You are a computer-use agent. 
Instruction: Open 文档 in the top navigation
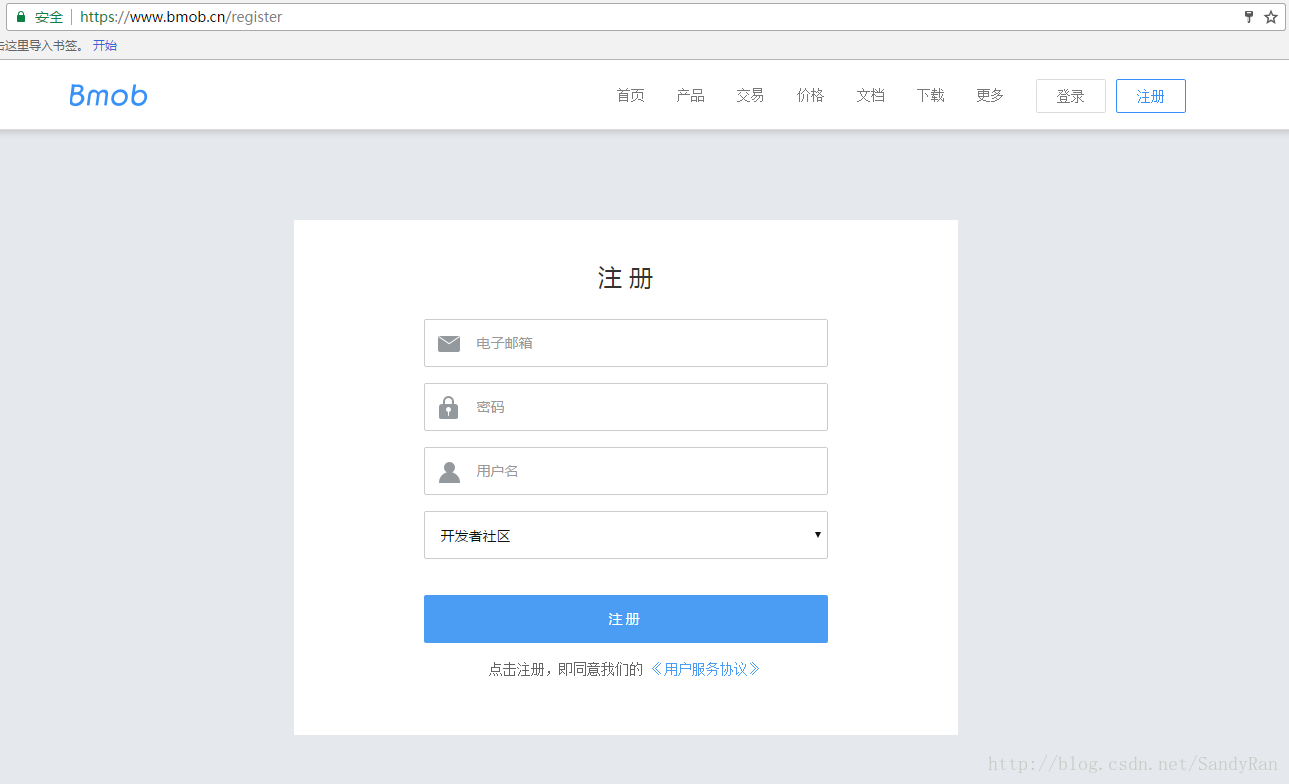(x=870, y=95)
